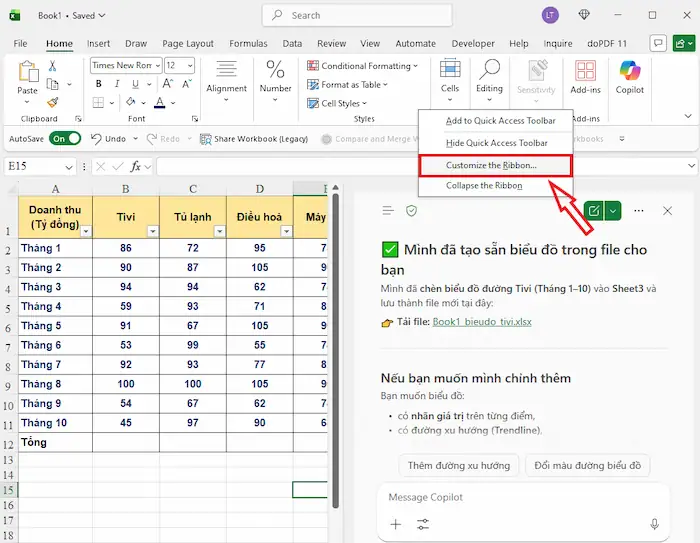The image size is (700, 543).
Task: Click the plus attach icon in Copilot
Action: 396,524
